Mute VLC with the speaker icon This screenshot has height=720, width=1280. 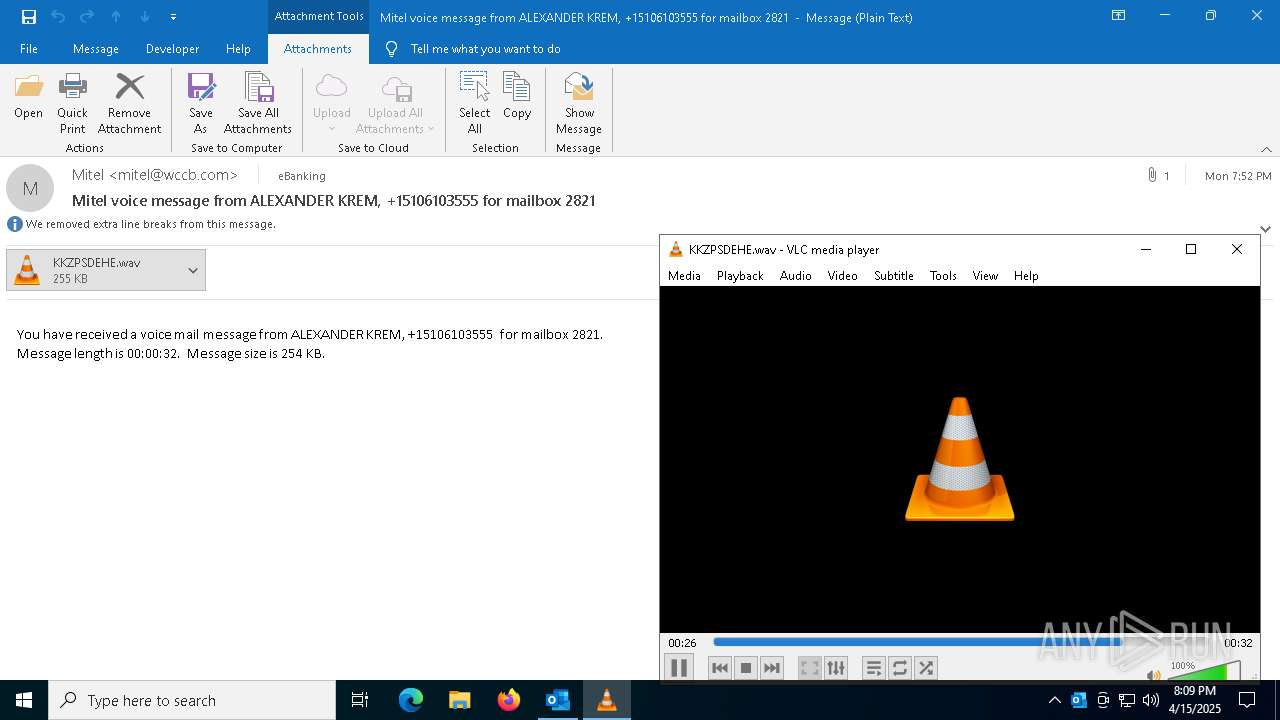pos(1154,675)
